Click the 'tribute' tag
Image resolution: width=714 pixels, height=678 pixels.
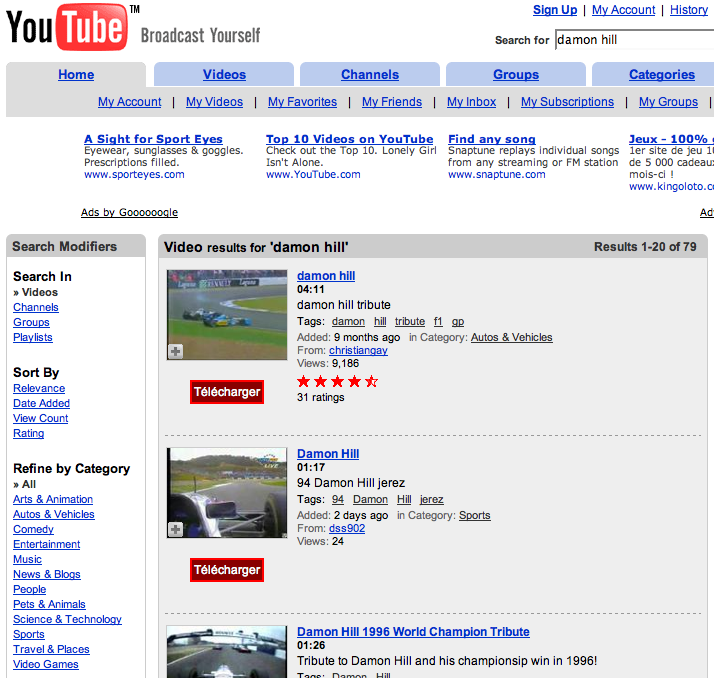click(410, 322)
